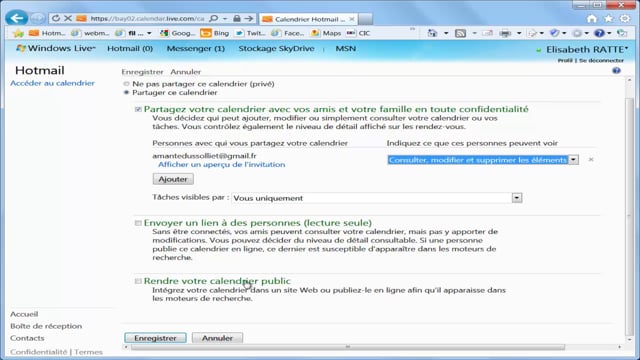Click the bottom Annuler button
This screenshot has width=640, height=360.
pyautogui.click(x=217, y=338)
